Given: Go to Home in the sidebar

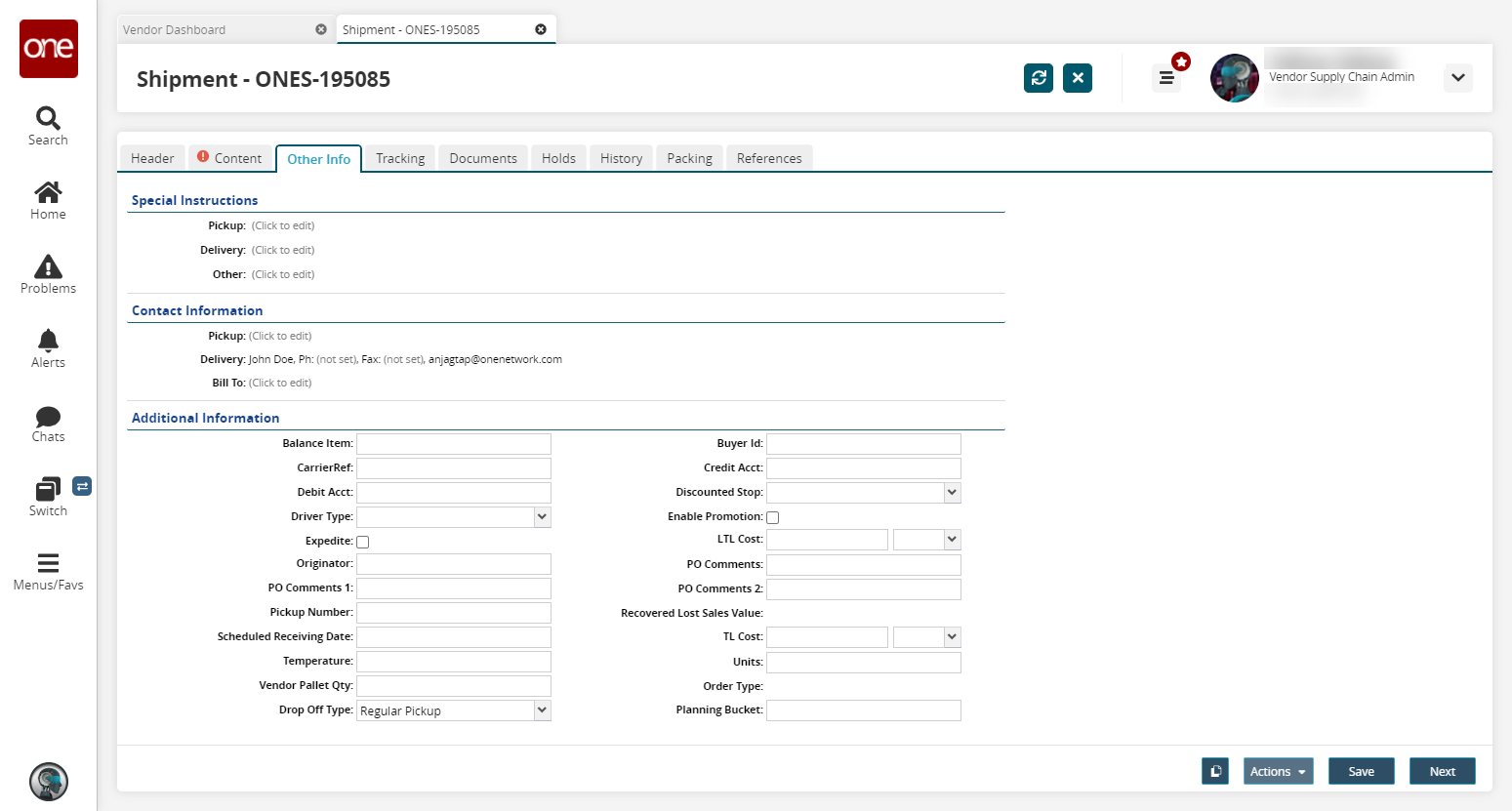Looking at the screenshot, I should click(48, 192).
